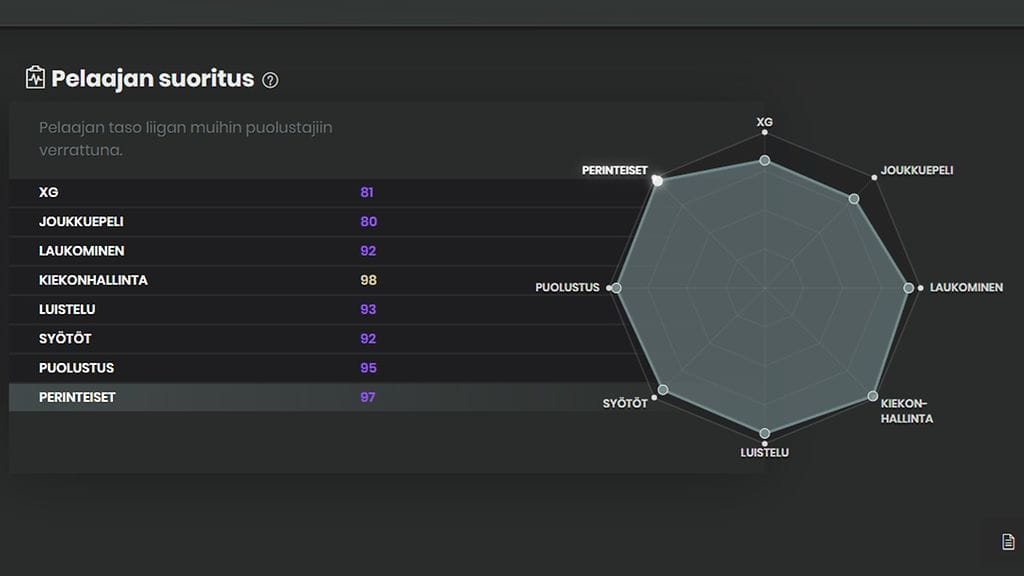Open the document icon in bottom corner
1024x576 pixels.
(x=1008, y=542)
